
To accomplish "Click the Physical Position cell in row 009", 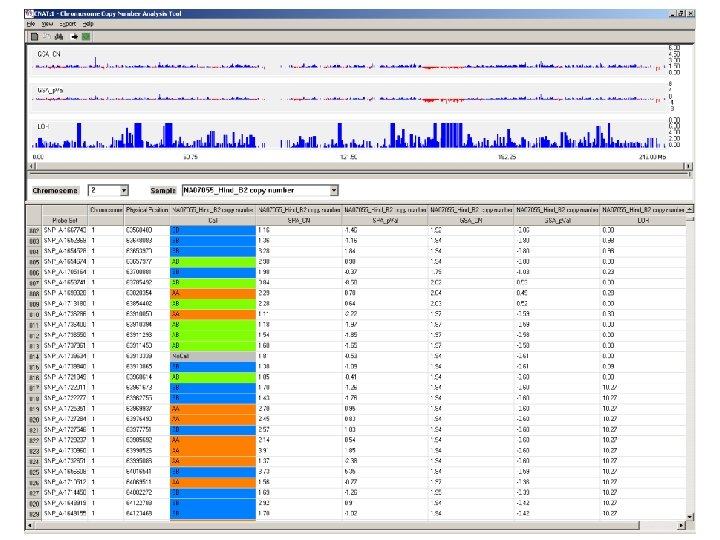I will pyautogui.click(x=147, y=304).
